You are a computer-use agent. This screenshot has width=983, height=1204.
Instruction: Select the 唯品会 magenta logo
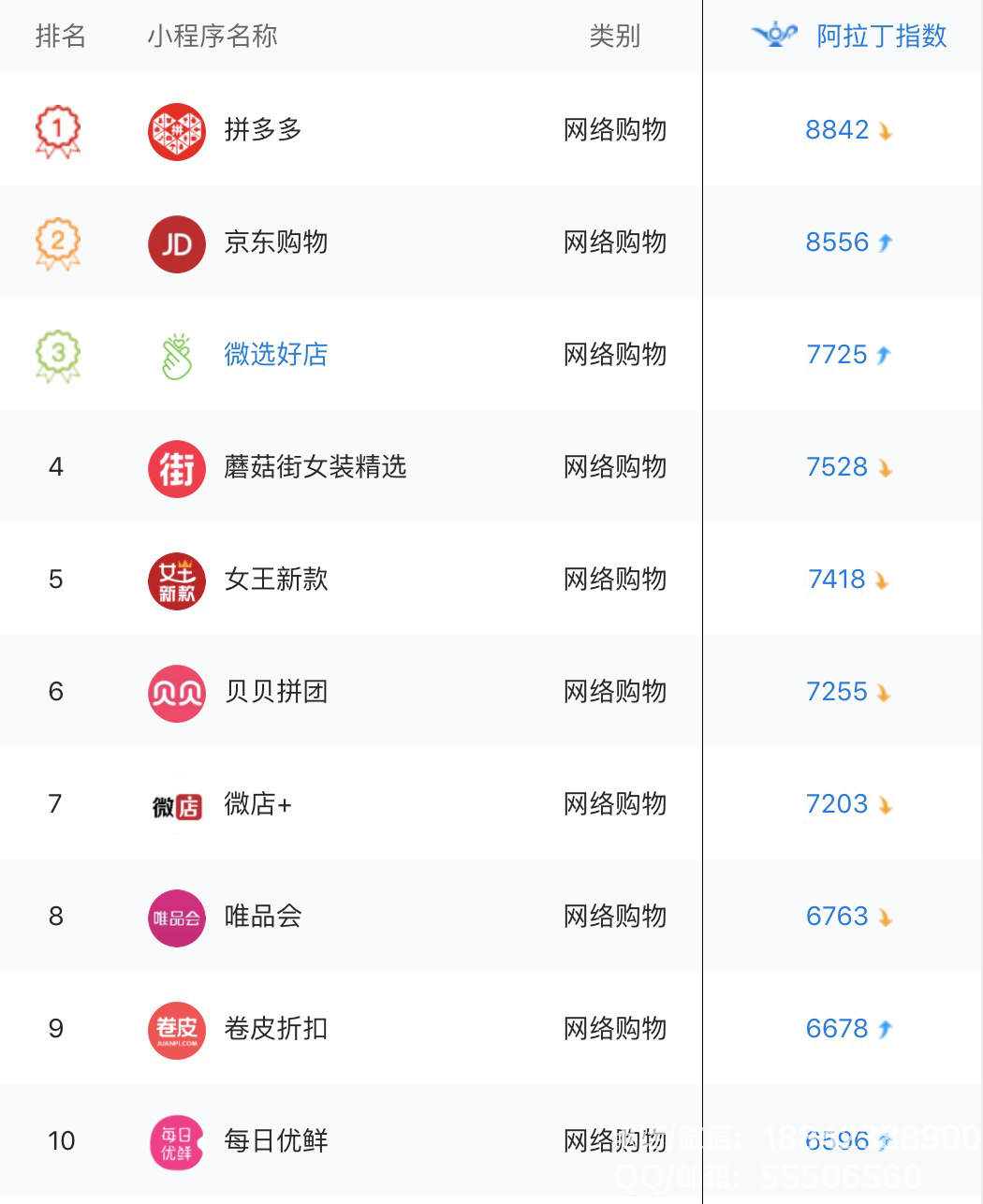click(x=177, y=918)
